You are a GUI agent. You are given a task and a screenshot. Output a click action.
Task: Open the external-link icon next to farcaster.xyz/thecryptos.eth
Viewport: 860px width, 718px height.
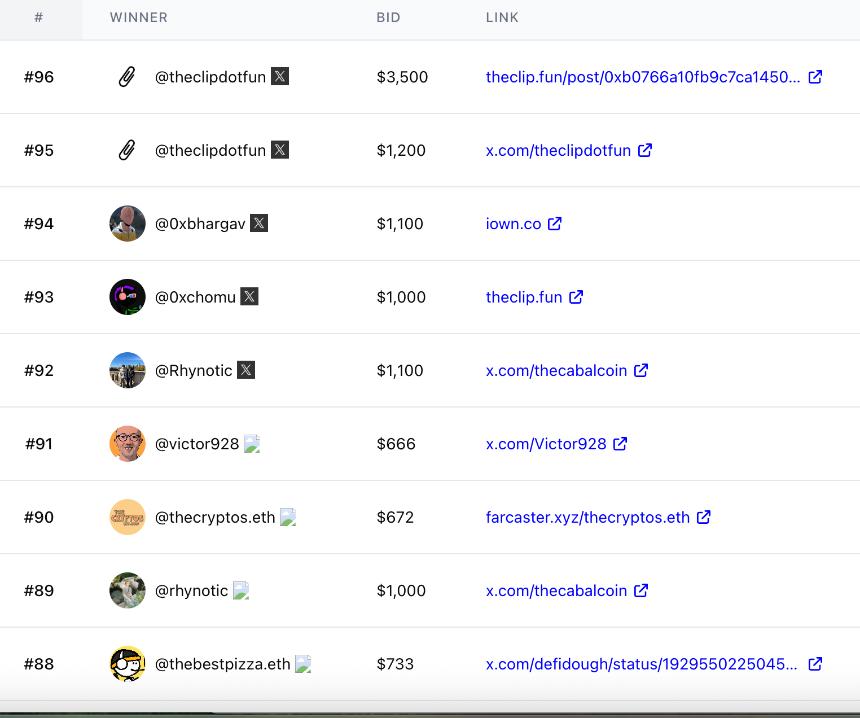pos(704,517)
